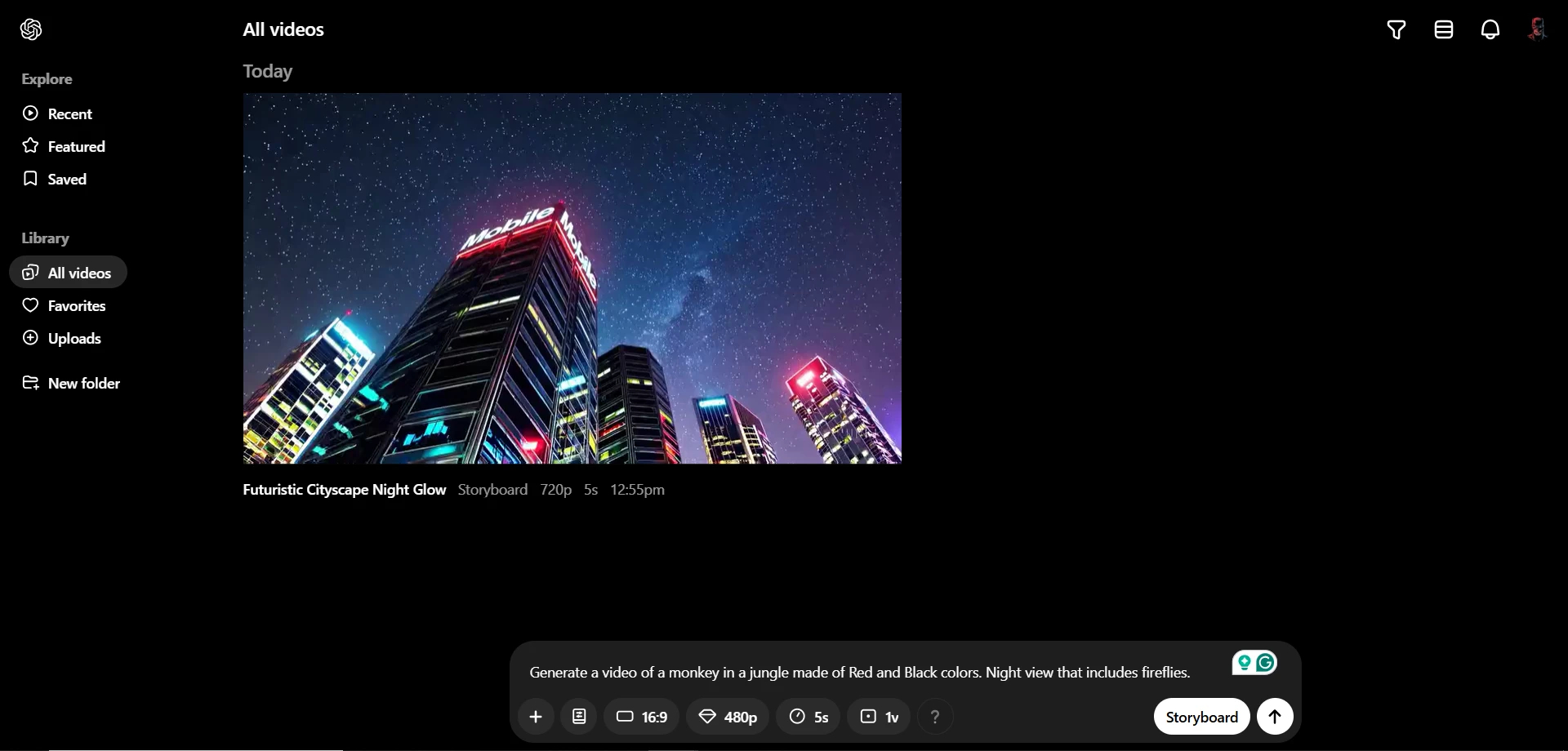Open the 16:9 aspect ratio dropdown
The width and height of the screenshot is (1568, 751).
(642, 717)
